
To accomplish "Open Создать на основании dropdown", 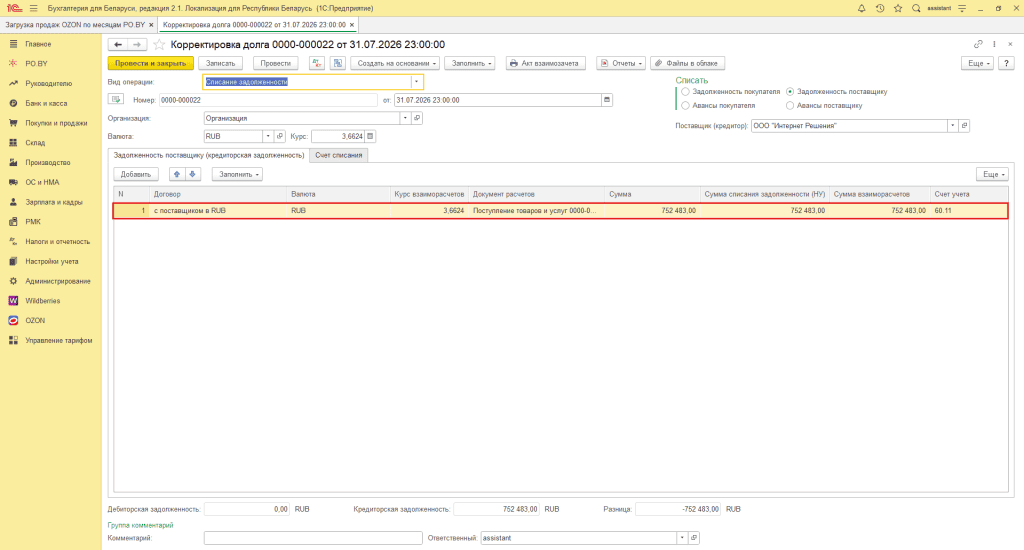I will coord(395,63).
